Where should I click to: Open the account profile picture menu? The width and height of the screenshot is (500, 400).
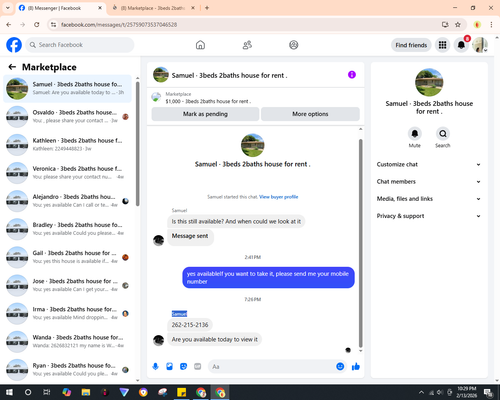[480, 45]
